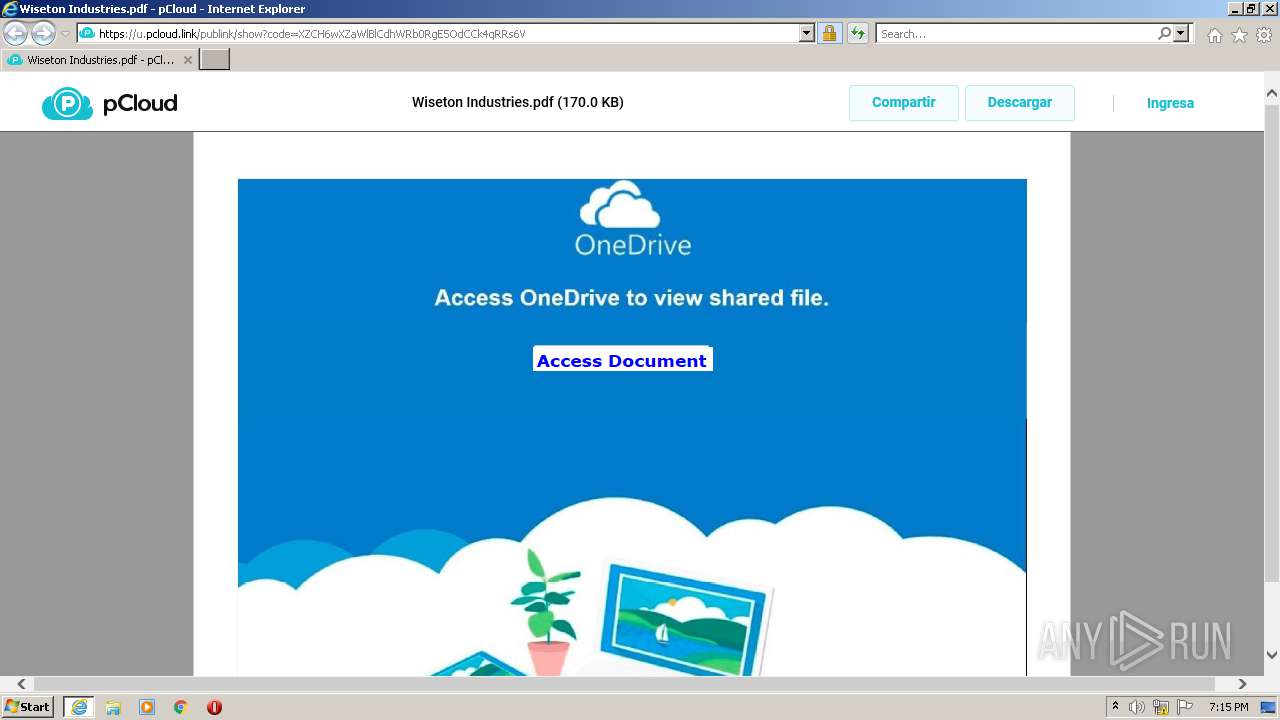Click the Ingresa link
The image size is (1280, 720).
(1170, 103)
